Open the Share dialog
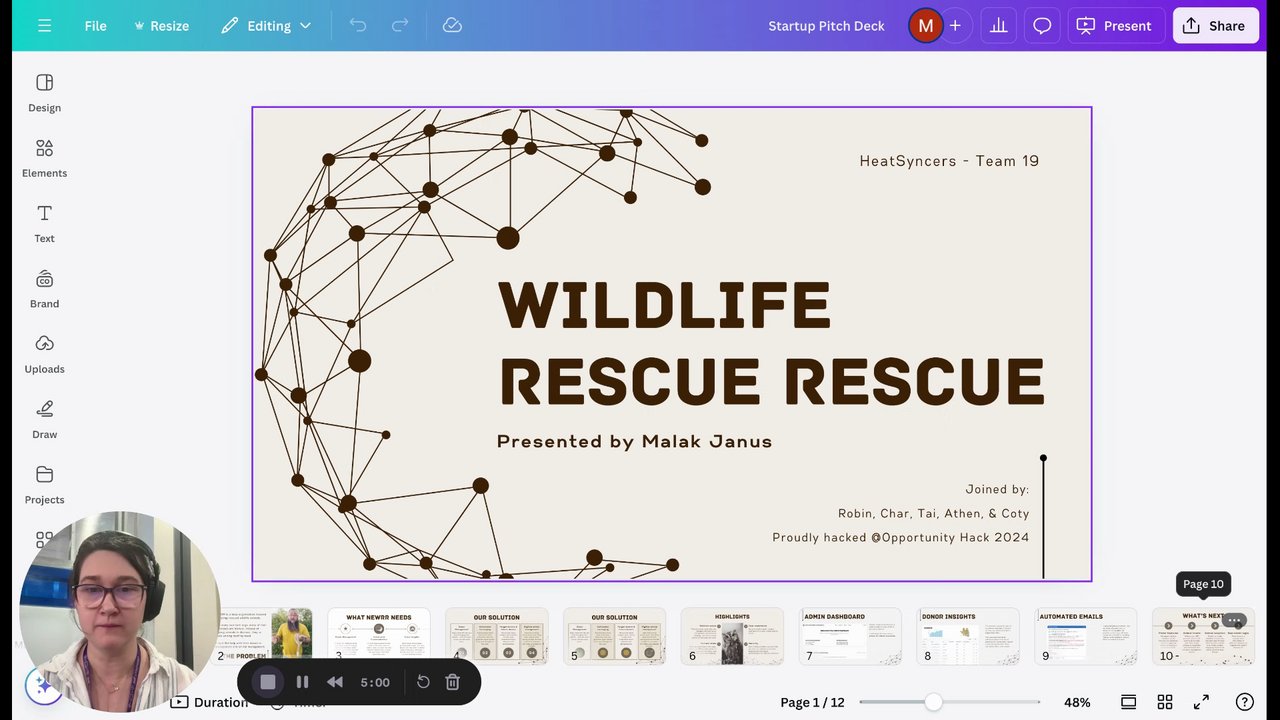Image resolution: width=1280 pixels, height=720 pixels. point(1215,26)
